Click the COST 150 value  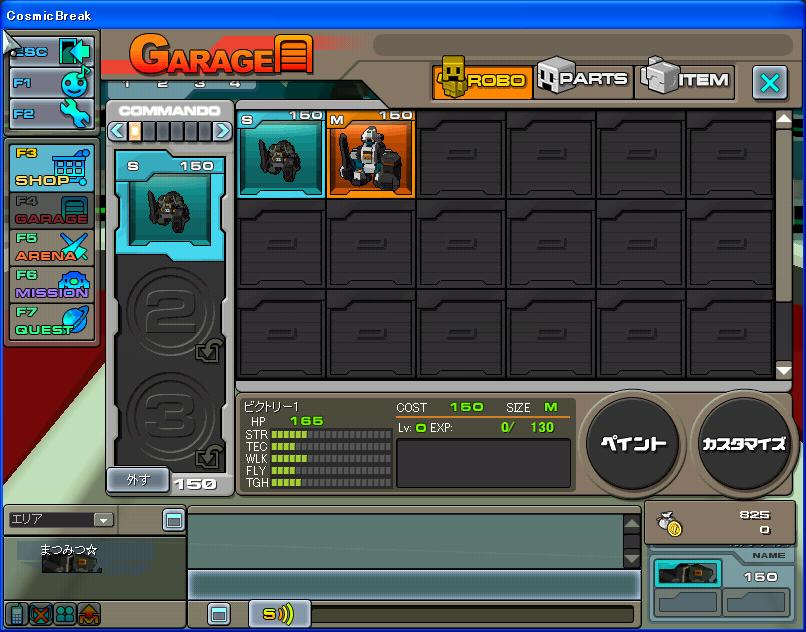click(466, 407)
